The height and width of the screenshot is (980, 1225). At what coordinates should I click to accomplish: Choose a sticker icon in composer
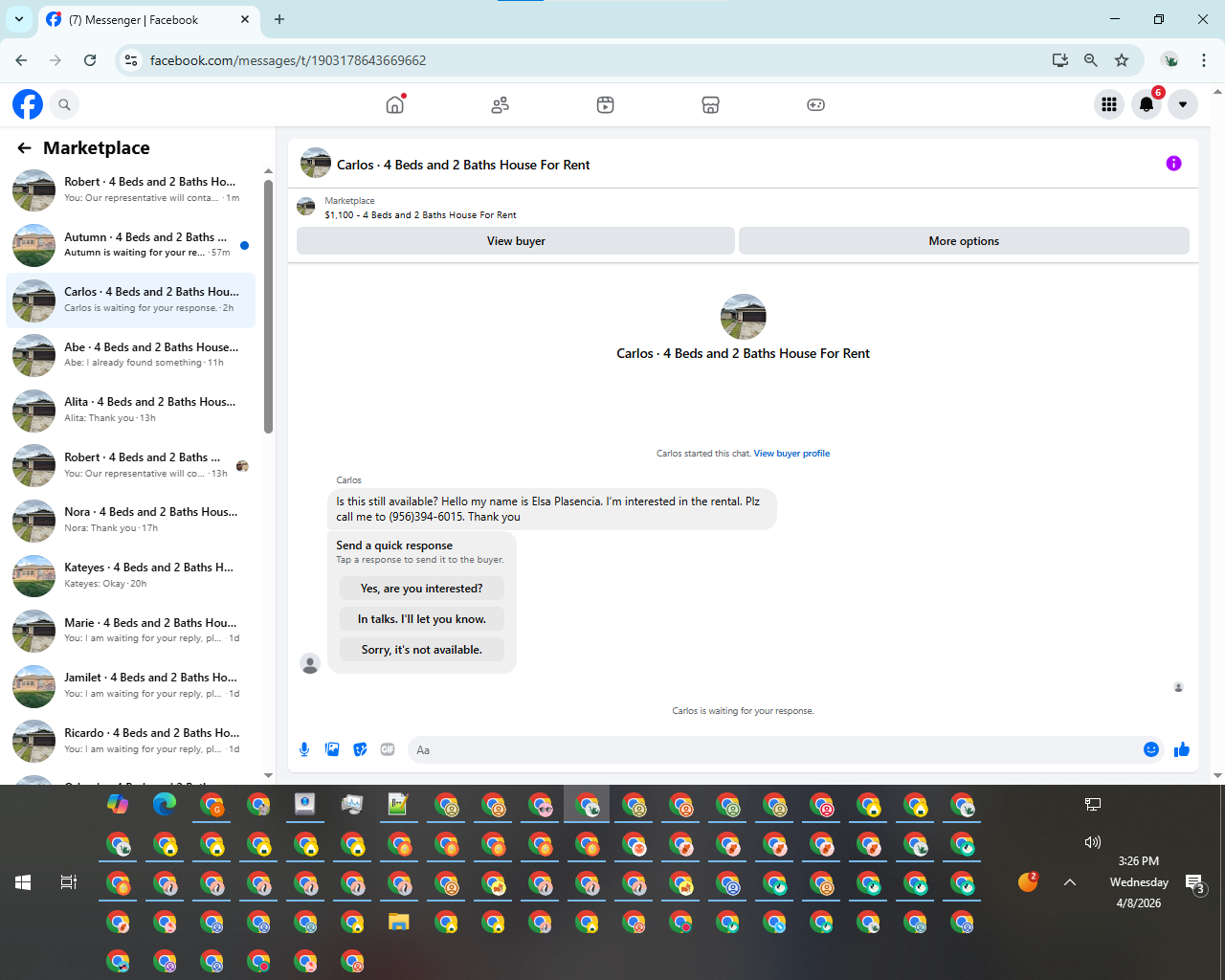point(360,749)
